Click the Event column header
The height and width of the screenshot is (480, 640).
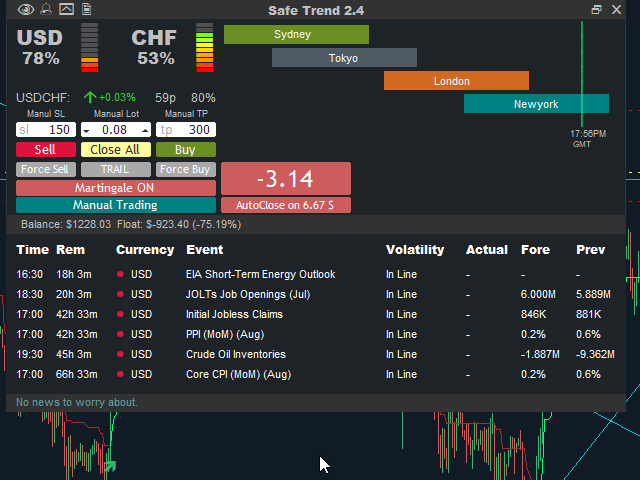tap(204, 249)
